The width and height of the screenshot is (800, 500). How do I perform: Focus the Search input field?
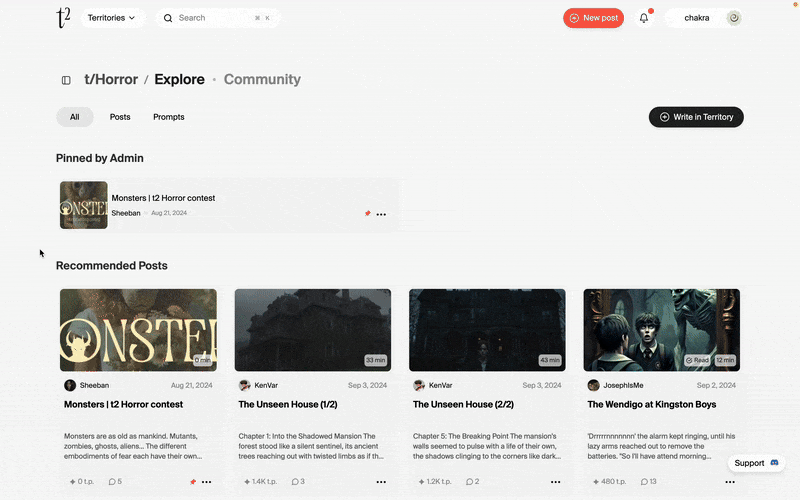pyautogui.click(x=218, y=18)
